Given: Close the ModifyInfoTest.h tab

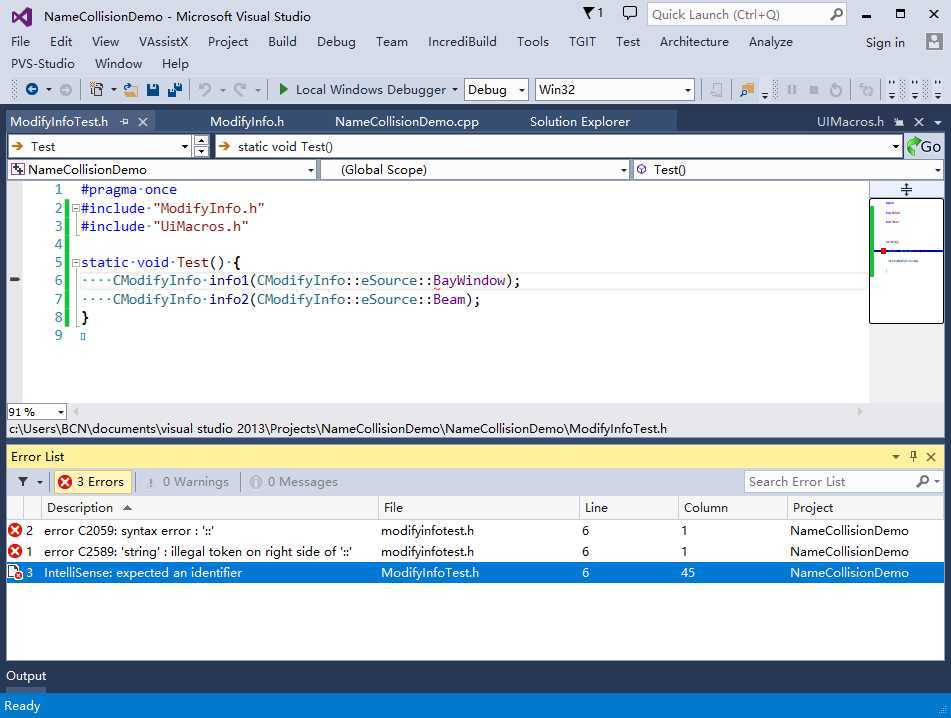Looking at the screenshot, I should [x=143, y=122].
